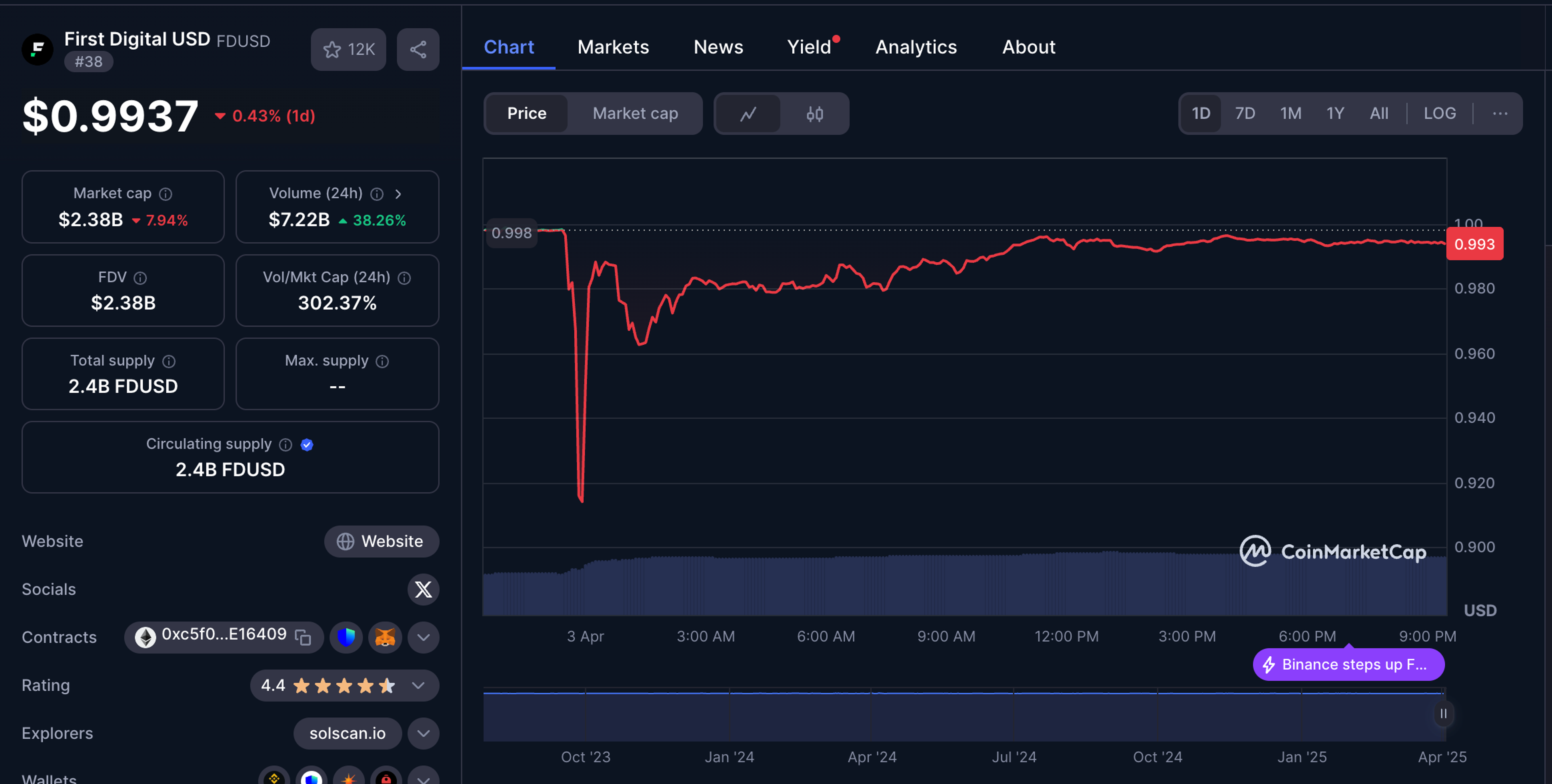This screenshot has height=784, width=1552.
Task: Click the MetaMask fox icon
Action: coord(385,637)
